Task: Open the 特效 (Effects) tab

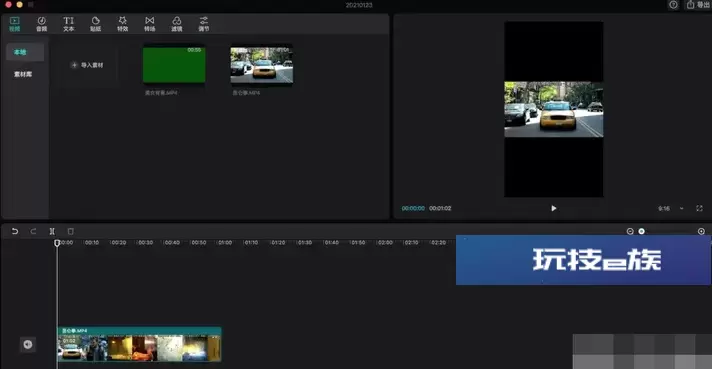Action: tap(123, 24)
